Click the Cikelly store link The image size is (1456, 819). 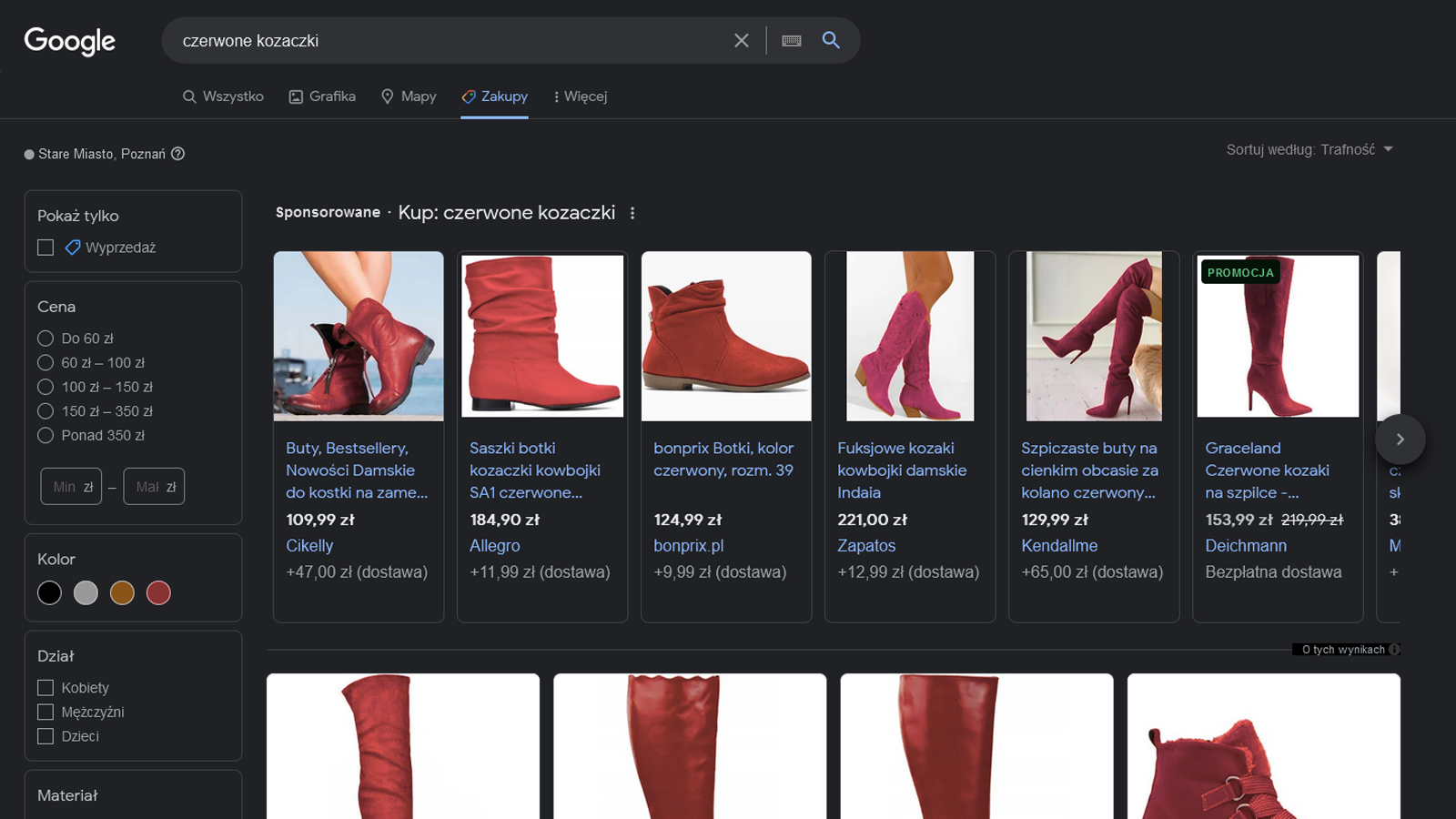pyautogui.click(x=309, y=546)
